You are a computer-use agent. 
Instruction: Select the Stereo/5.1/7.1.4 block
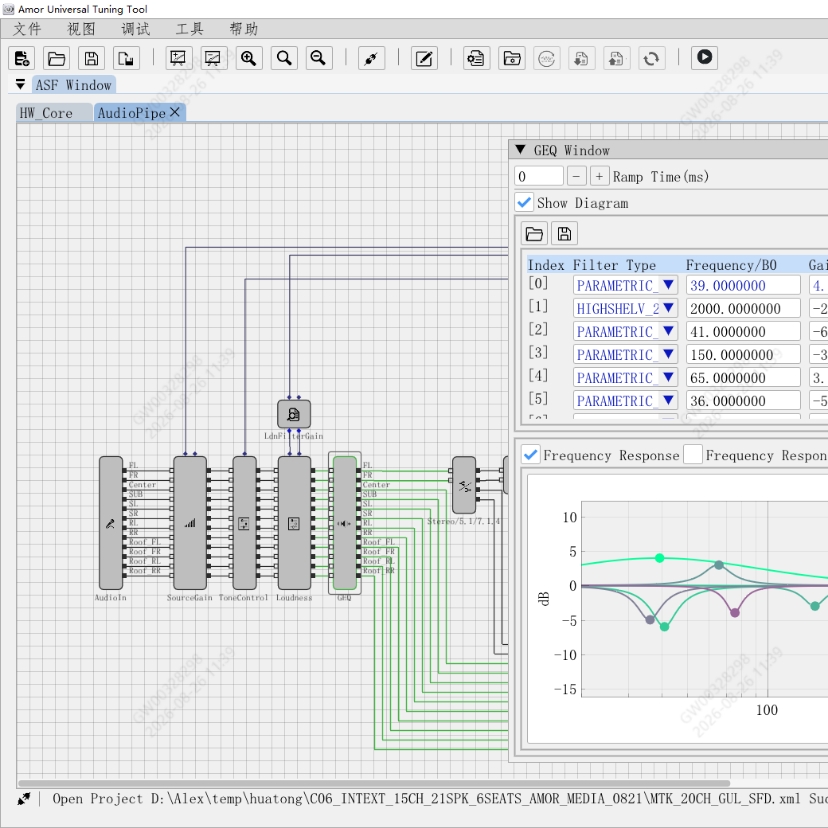point(464,485)
